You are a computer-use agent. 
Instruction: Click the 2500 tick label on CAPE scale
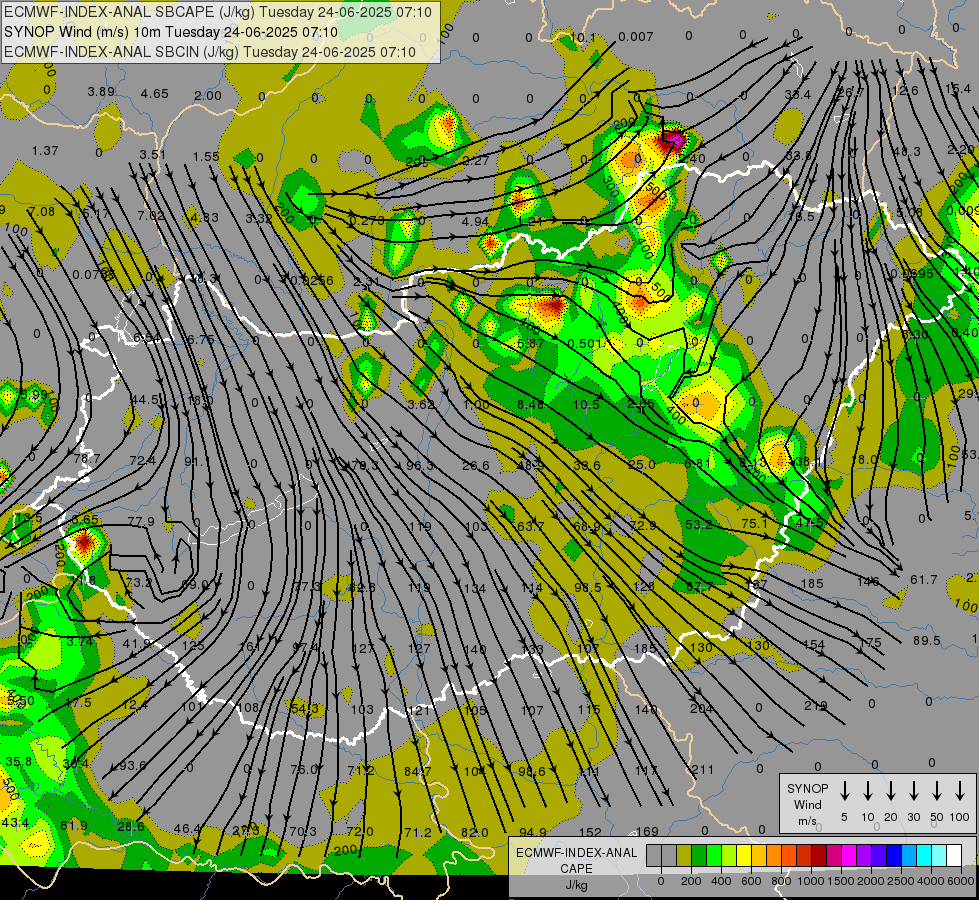tap(901, 881)
